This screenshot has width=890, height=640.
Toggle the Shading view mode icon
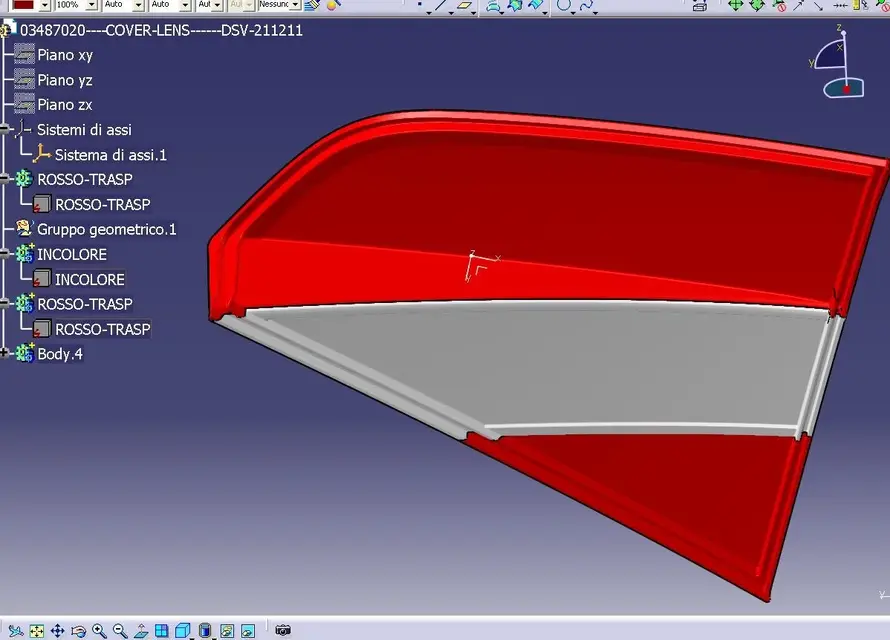[x=205, y=631]
